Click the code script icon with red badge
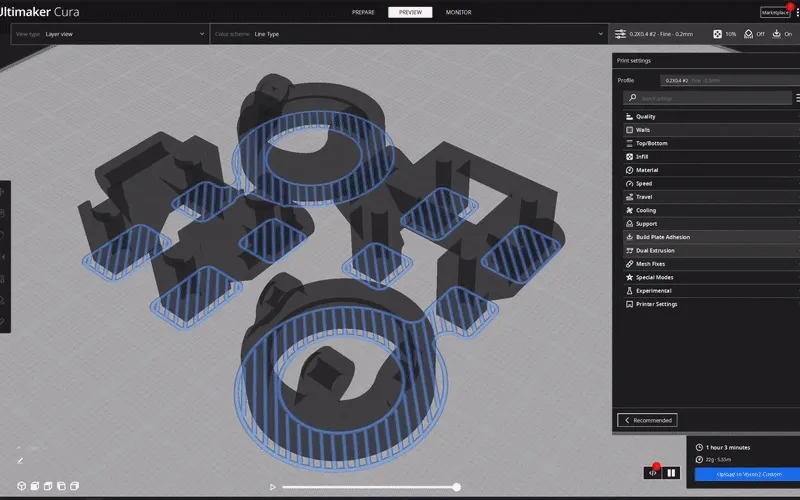The image size is (800, 500). 653,473
